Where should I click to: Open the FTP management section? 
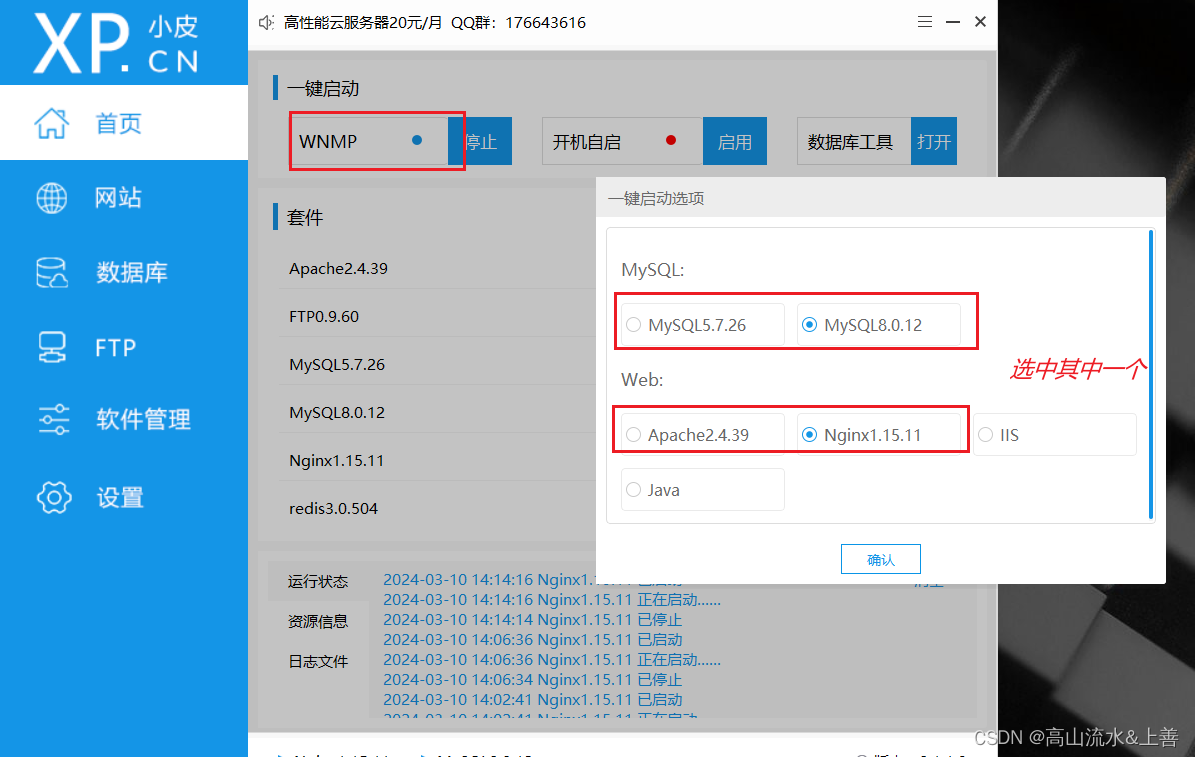115,347
